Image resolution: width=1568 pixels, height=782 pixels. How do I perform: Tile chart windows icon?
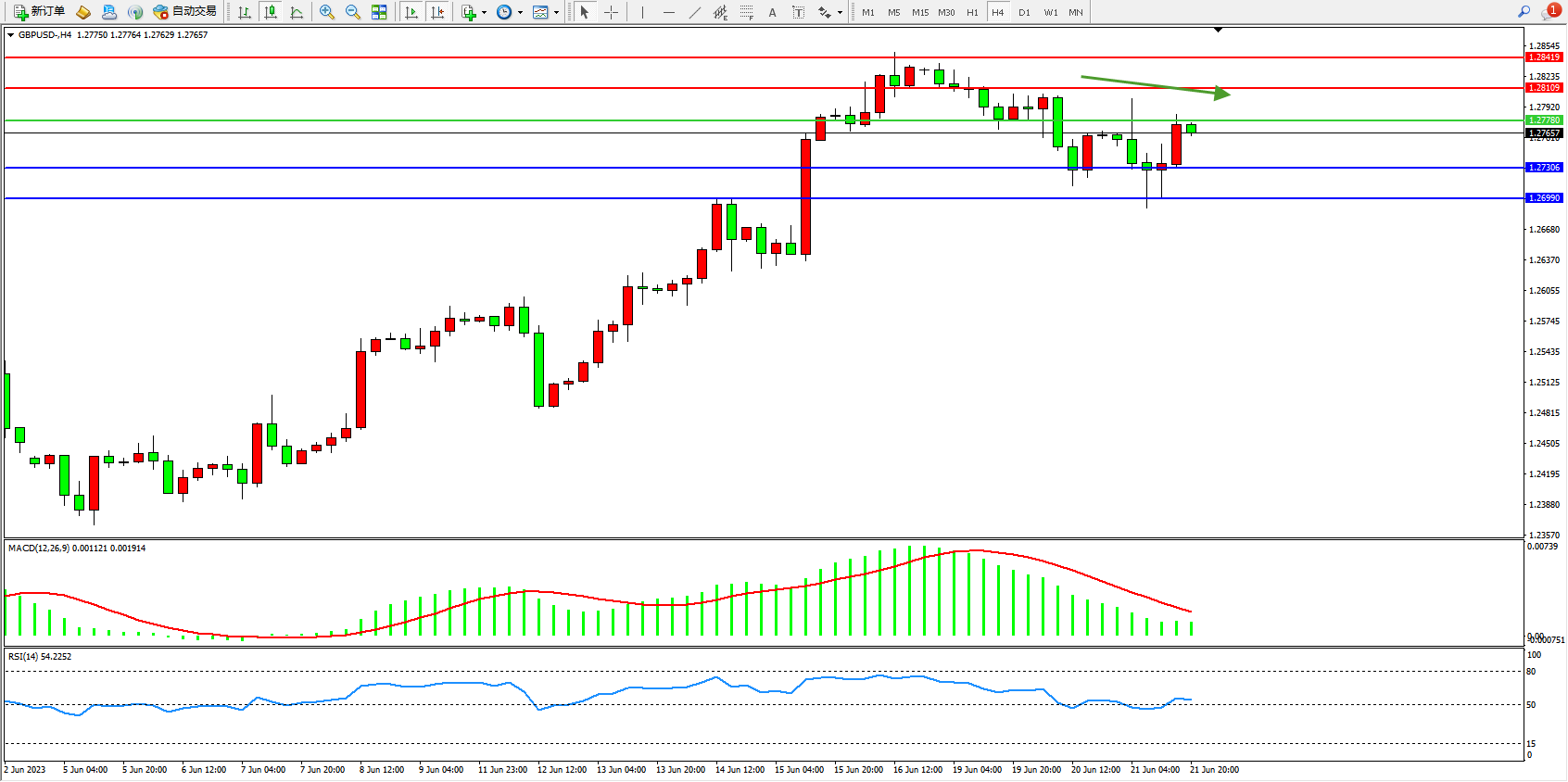coord(379,12)
